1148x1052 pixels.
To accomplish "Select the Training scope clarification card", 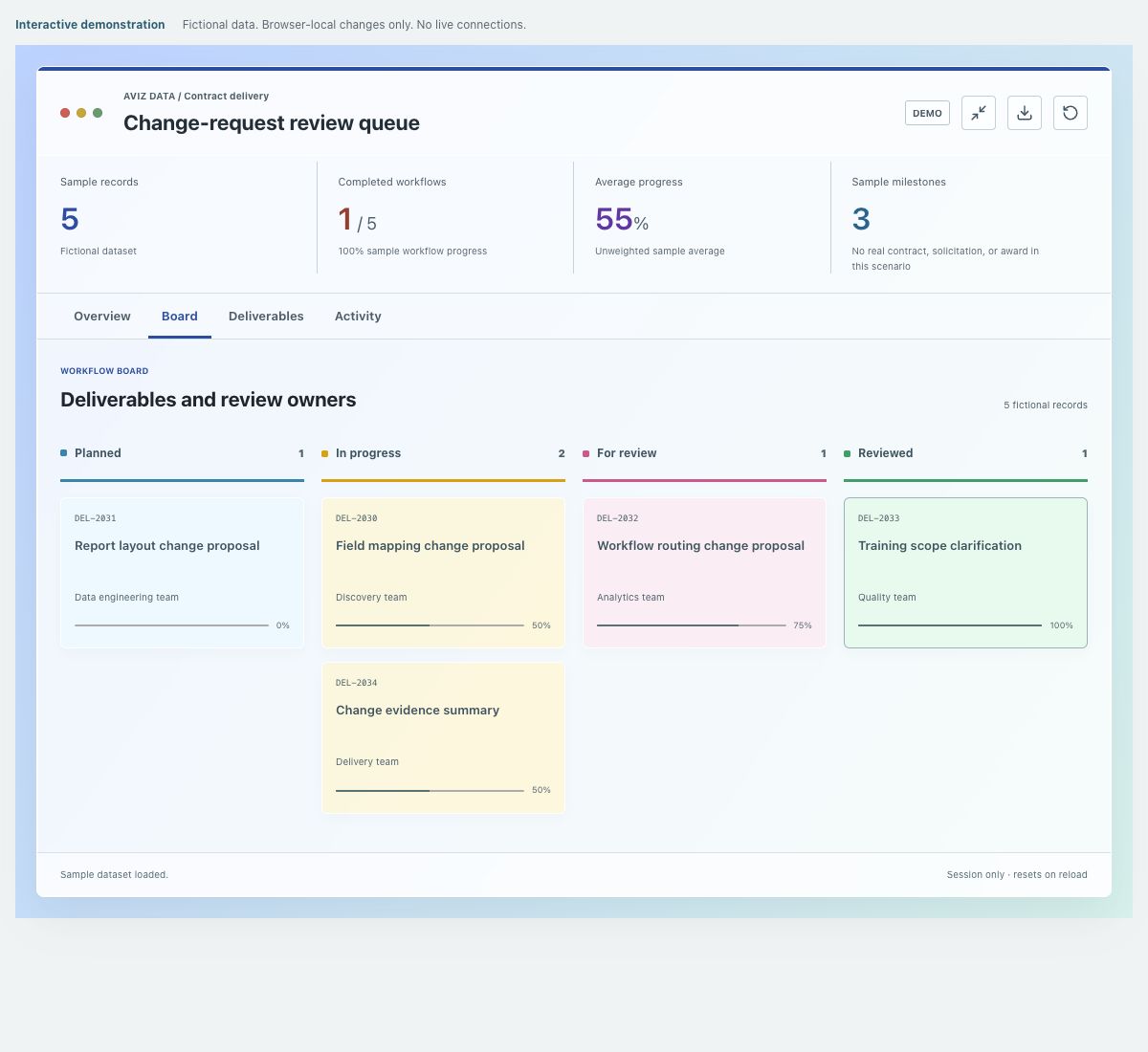I will [x=965, y=573].
